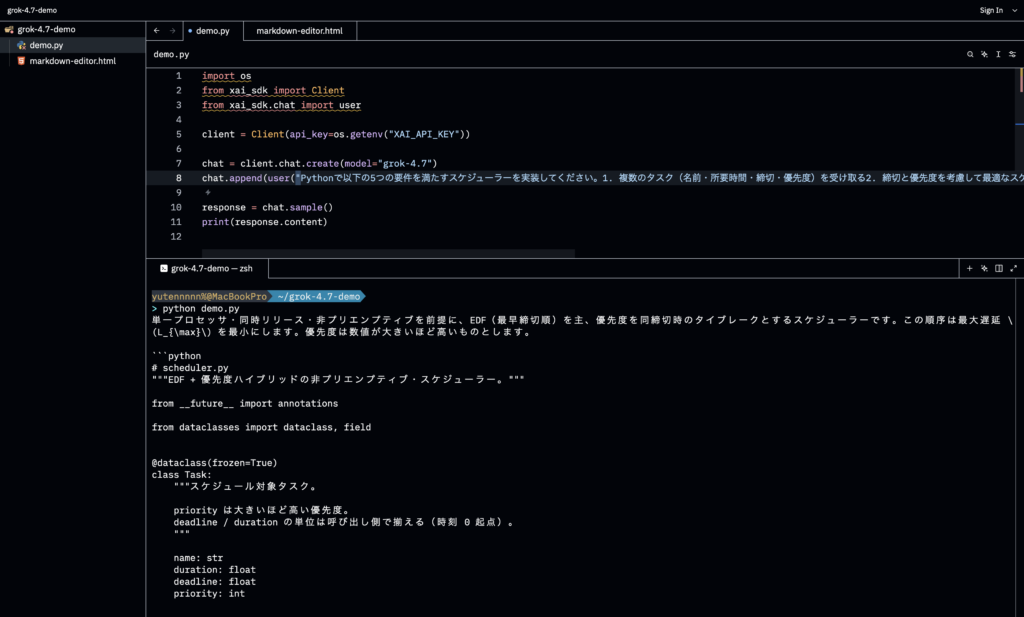Screen dimensions: 1024x617
Task: Click the grok-4.7-demo project folder icon
Action: coord(9,29)
